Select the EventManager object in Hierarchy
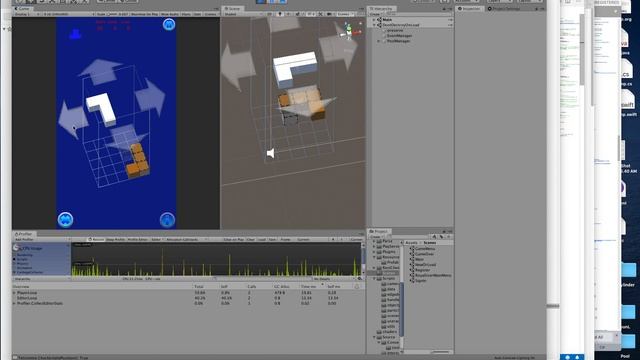This screenshot has height=360, width=640. 399,36
